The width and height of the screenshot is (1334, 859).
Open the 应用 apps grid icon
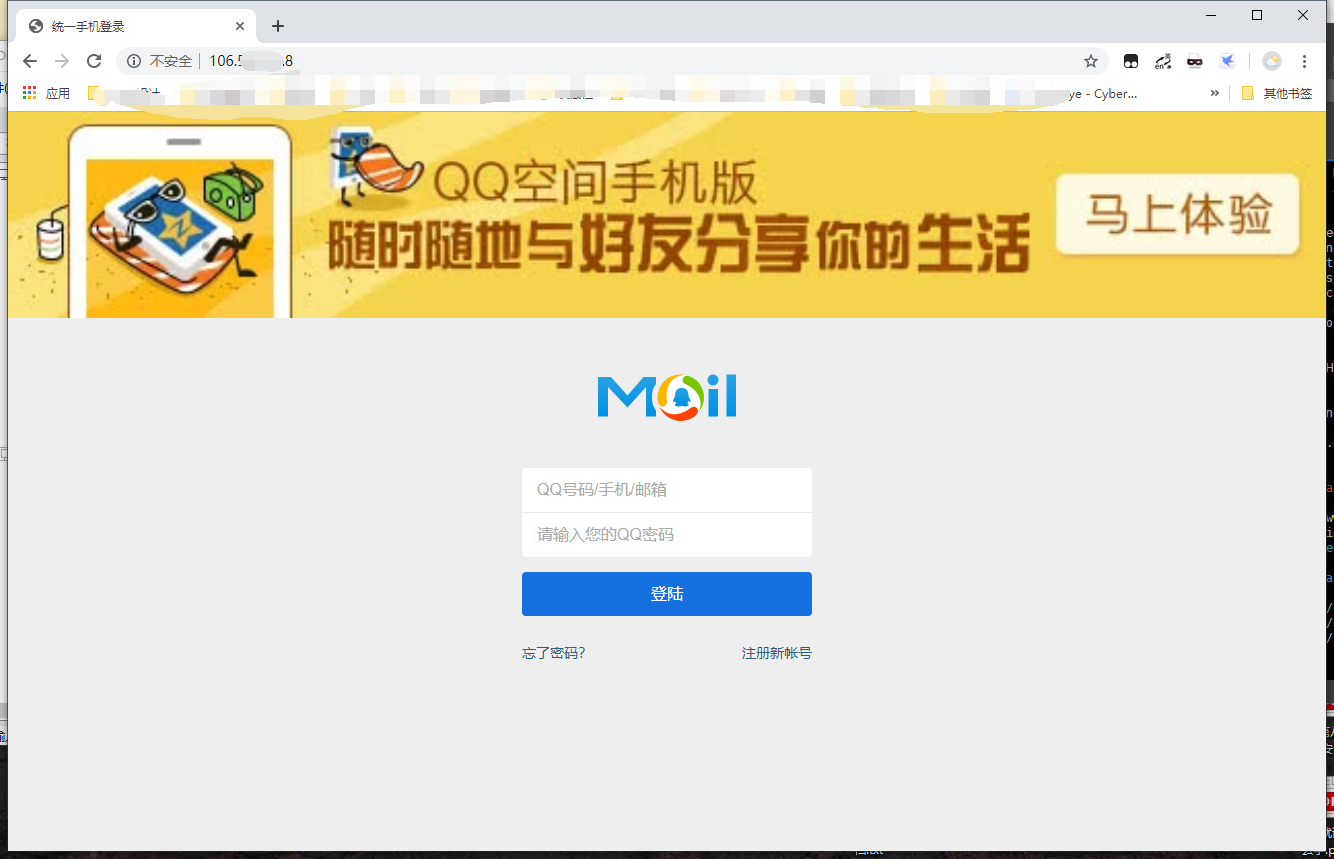[x=30, y=93]
